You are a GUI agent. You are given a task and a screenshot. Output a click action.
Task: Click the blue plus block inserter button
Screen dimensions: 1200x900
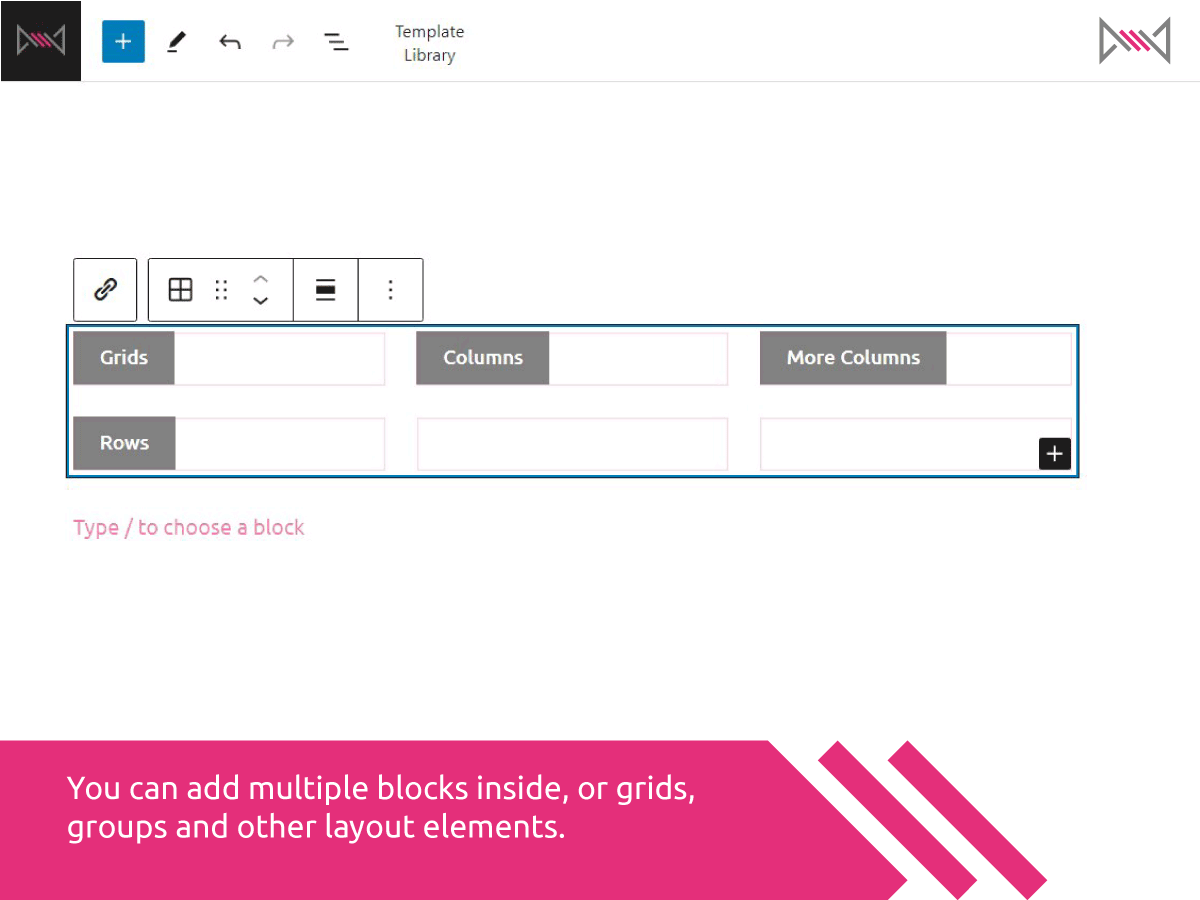click(x=123, y=41)
